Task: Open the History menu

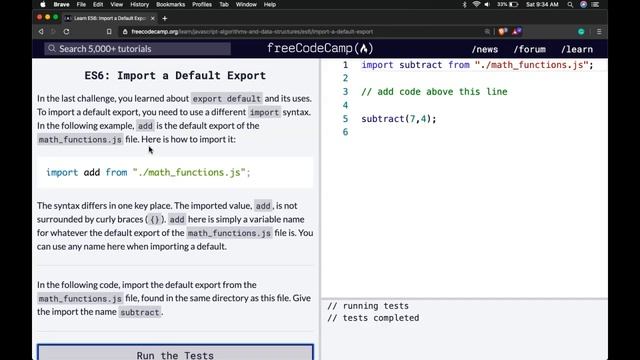Action: tap(140, 4)
